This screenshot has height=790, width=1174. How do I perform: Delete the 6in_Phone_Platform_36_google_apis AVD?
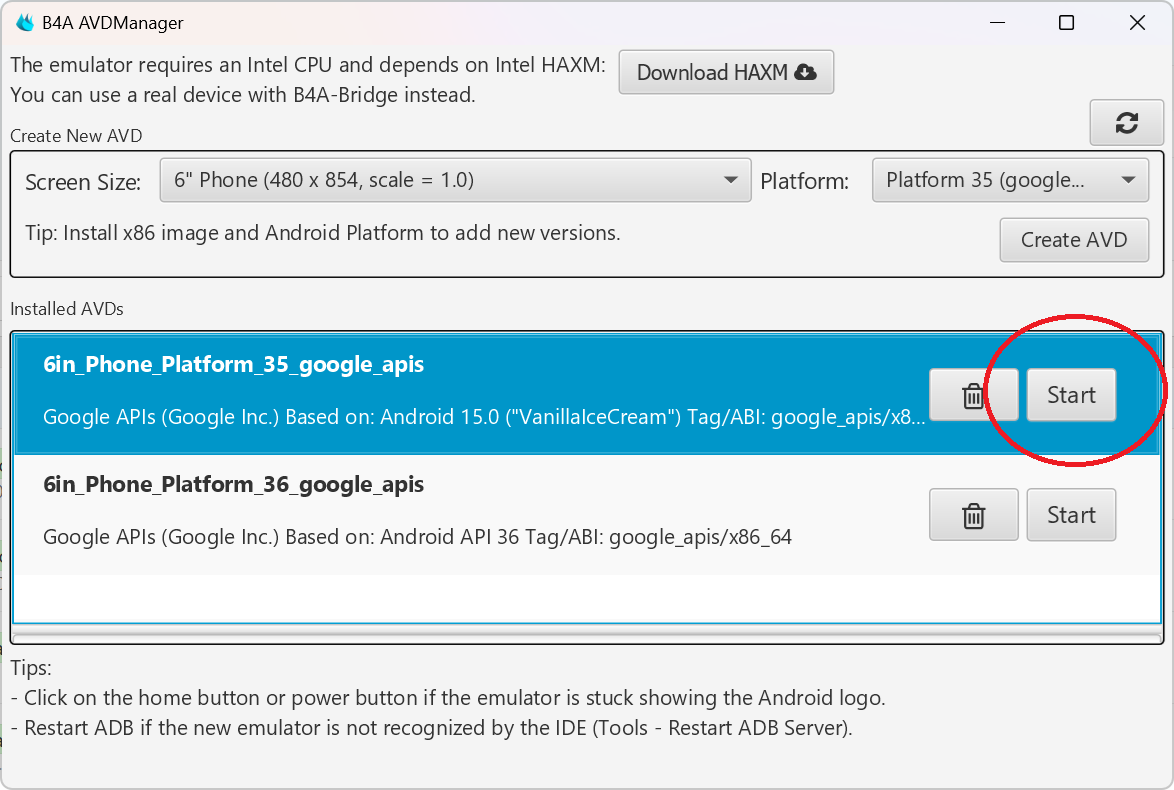coord(973,515)
